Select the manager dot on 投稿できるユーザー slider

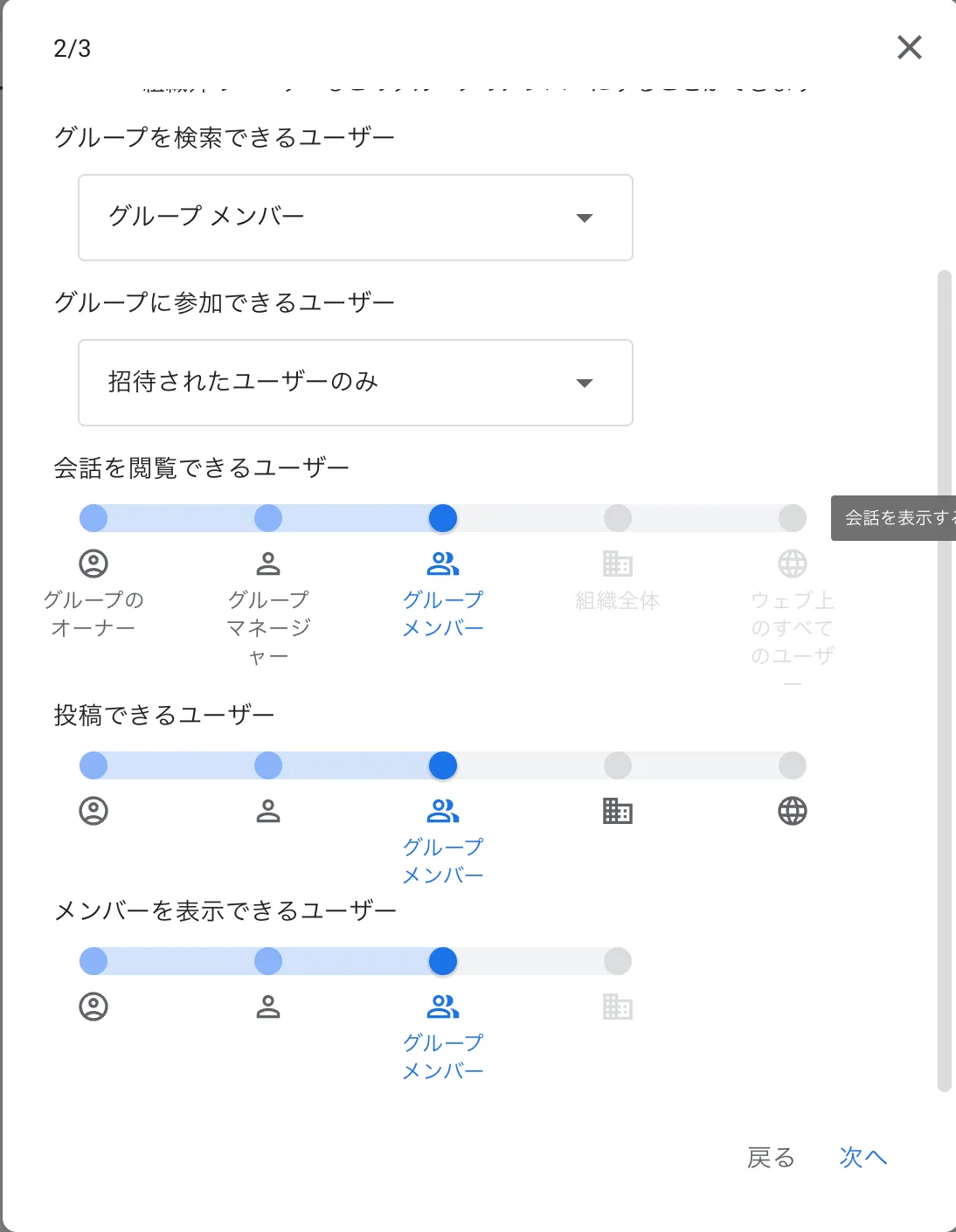click(268, 765)
